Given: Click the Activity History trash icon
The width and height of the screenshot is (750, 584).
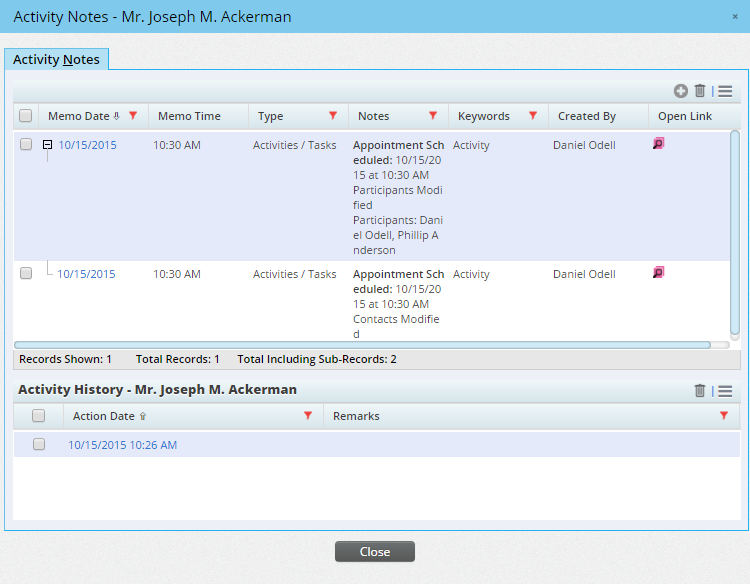Looking at the screenshot, I should (700, 391).
